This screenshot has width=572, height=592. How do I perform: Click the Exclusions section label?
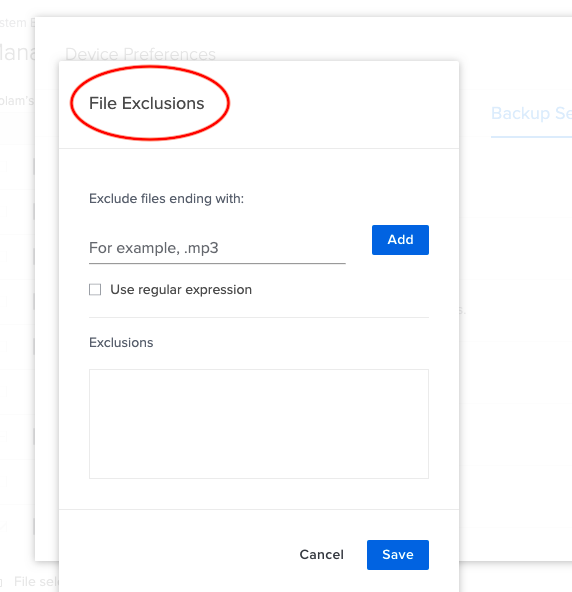[121, 342]
